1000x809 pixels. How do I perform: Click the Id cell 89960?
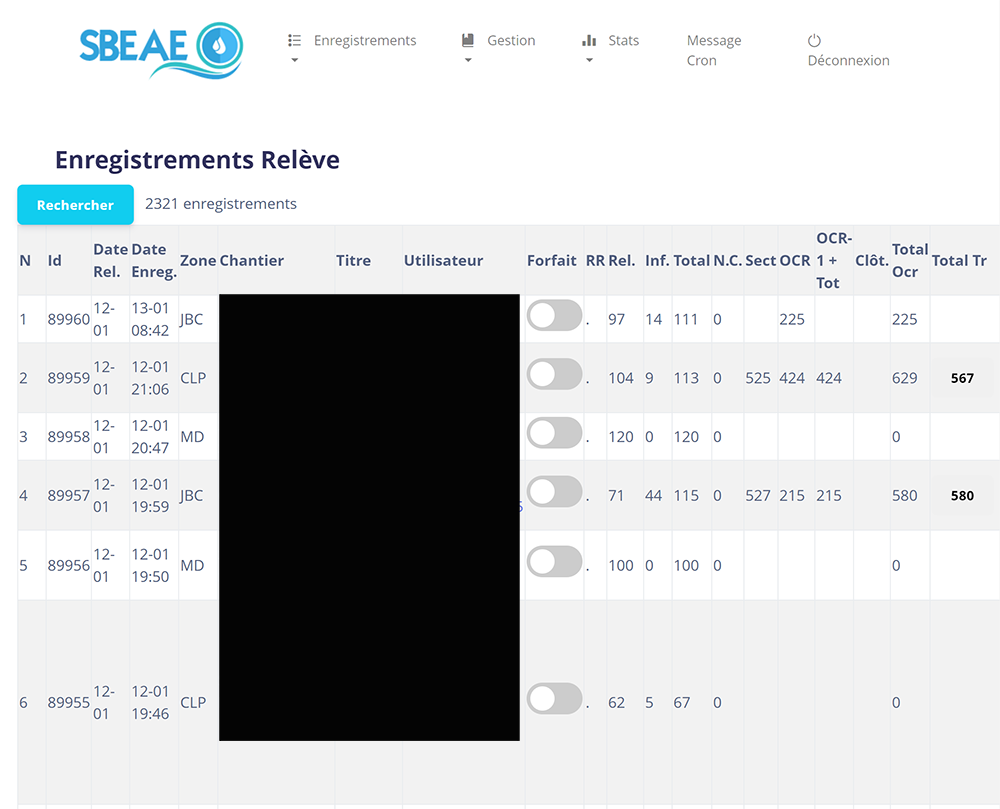(68, 319)
